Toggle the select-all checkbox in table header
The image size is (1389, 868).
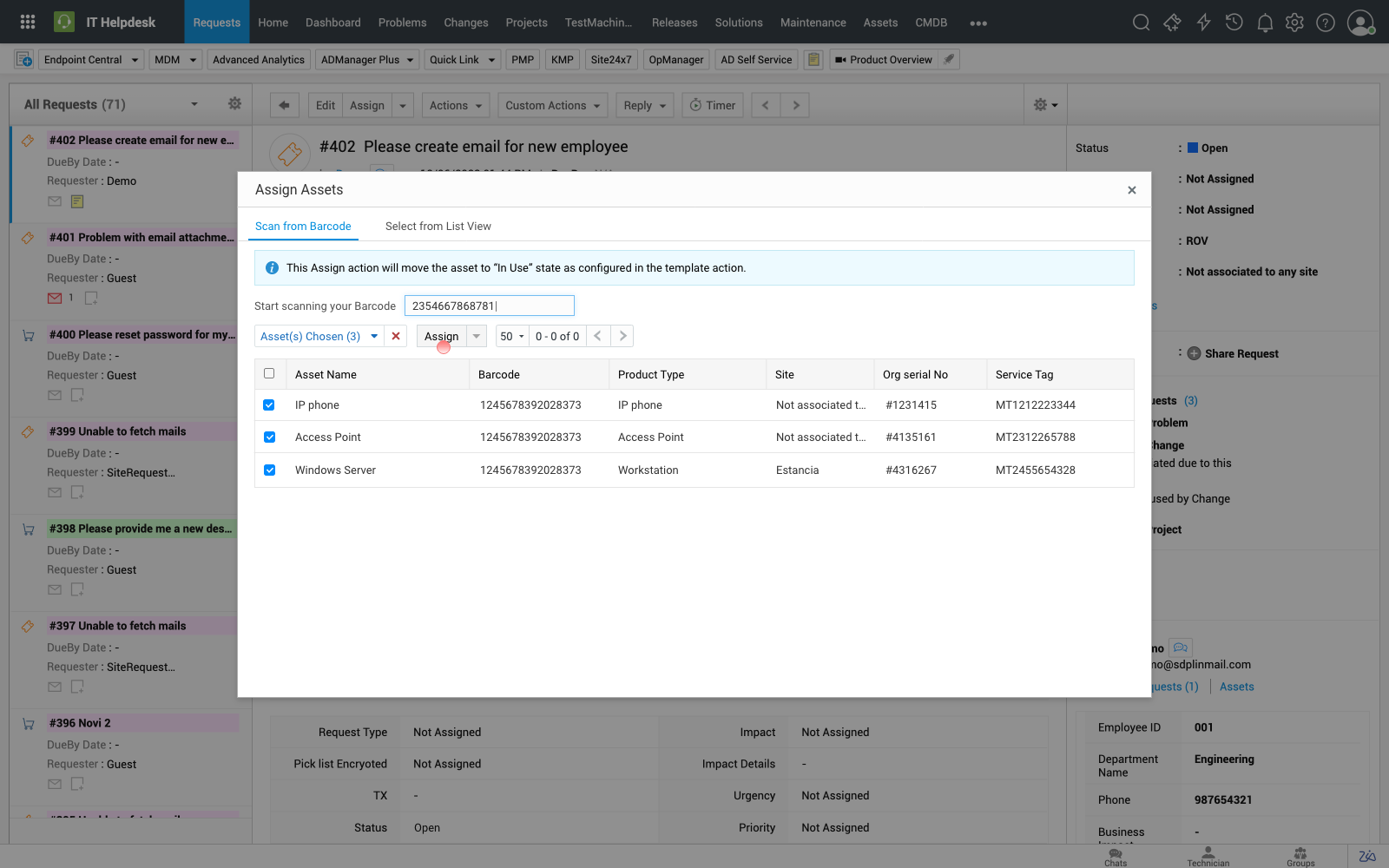269,373
